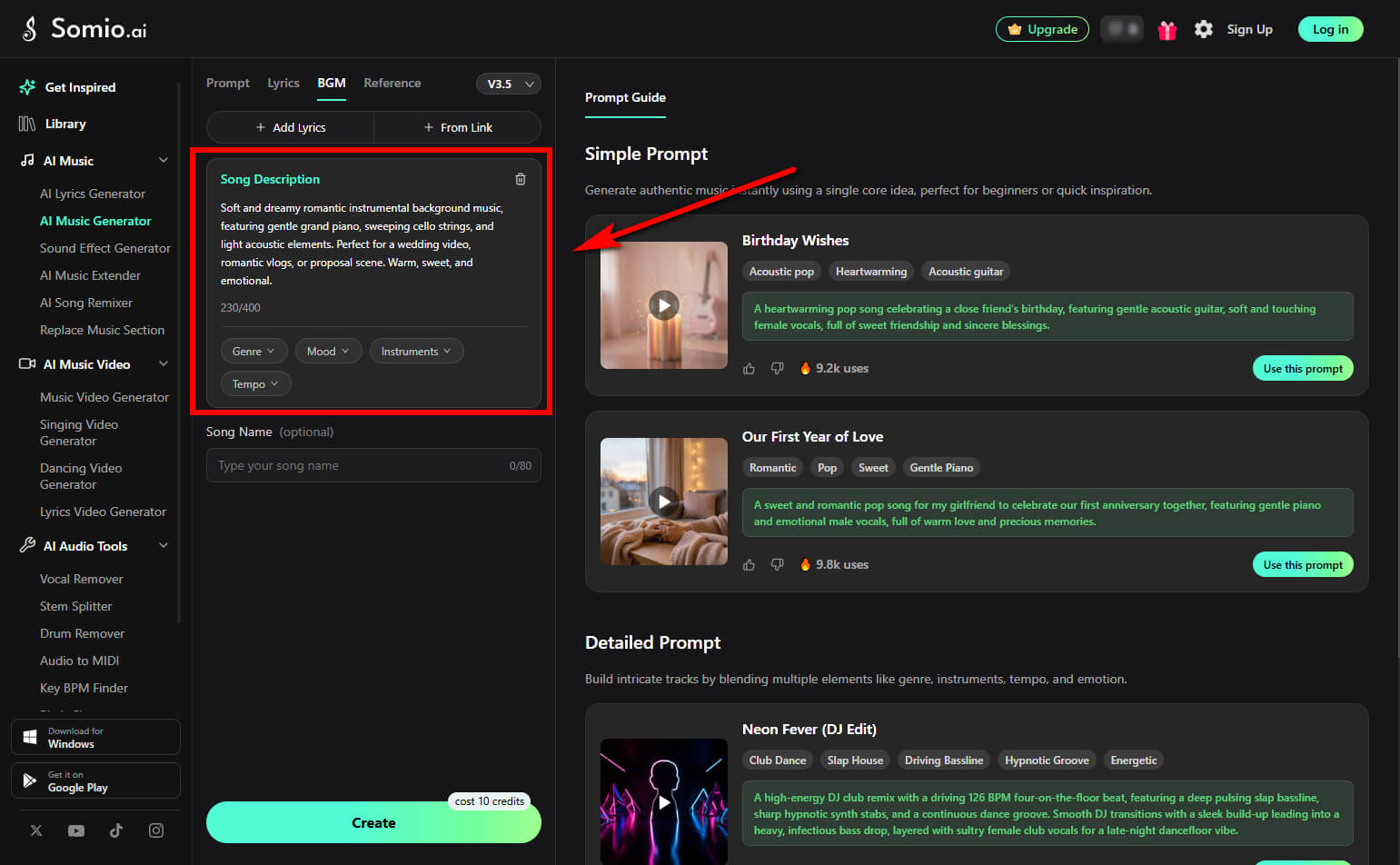
Task: Play the Birthday Wishes preview
Action: 664,305
